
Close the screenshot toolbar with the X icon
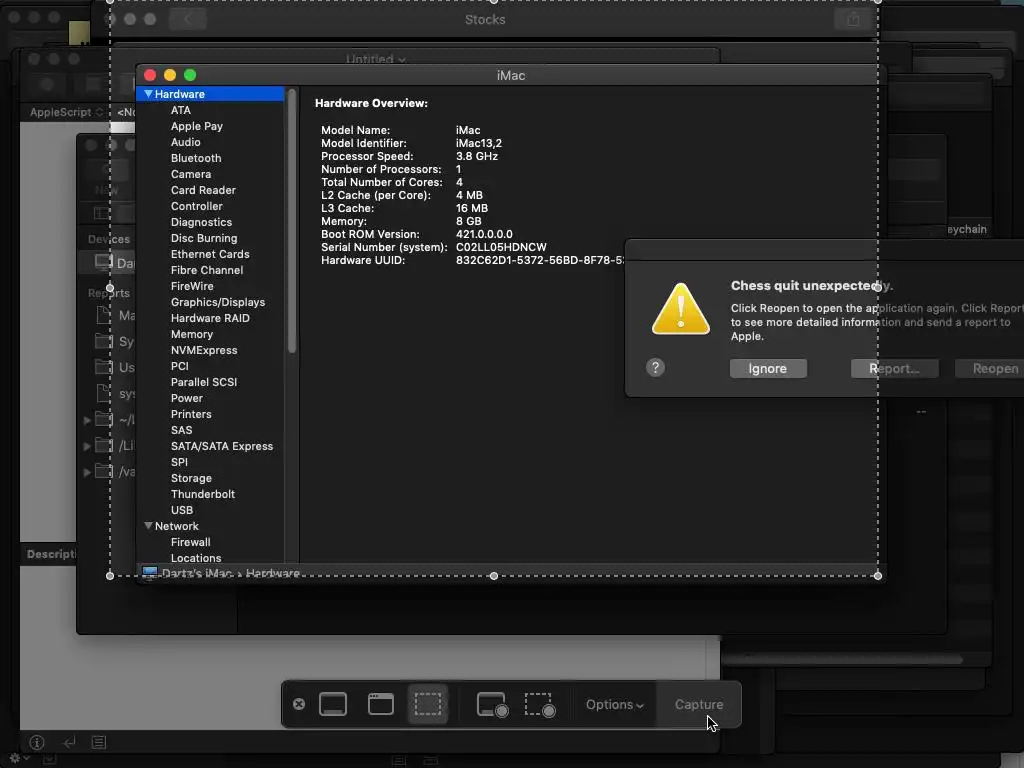coord(299,704)
